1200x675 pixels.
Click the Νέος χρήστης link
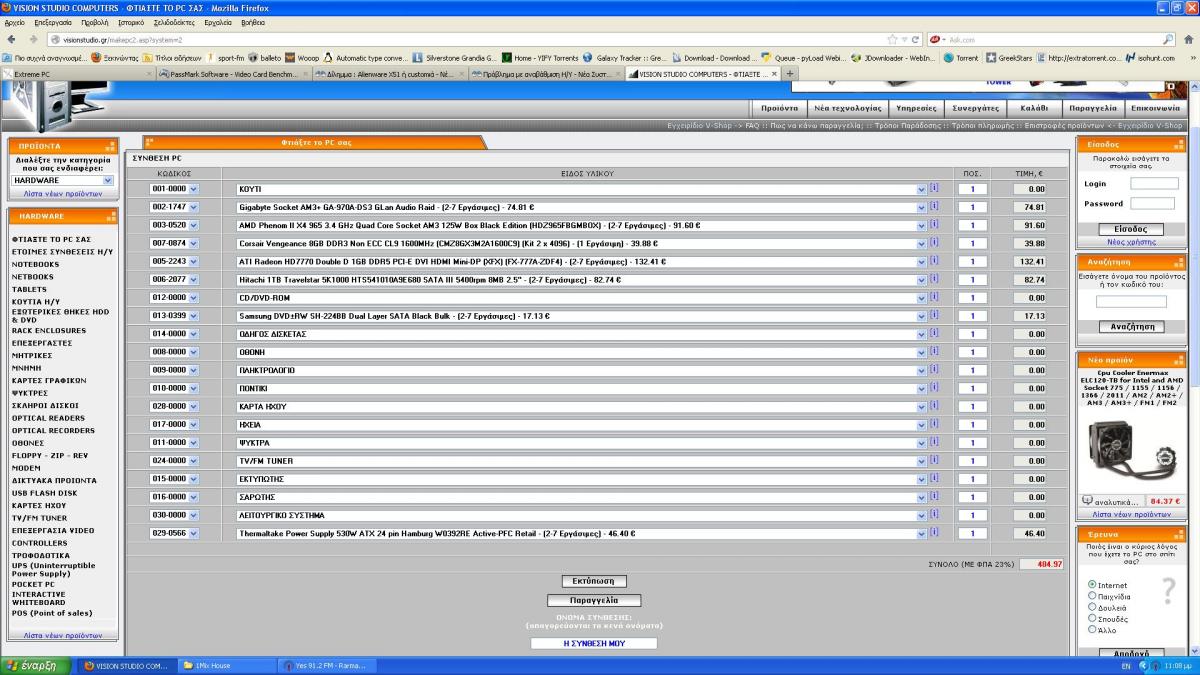pyautogui.click(x=1130, y=242)
